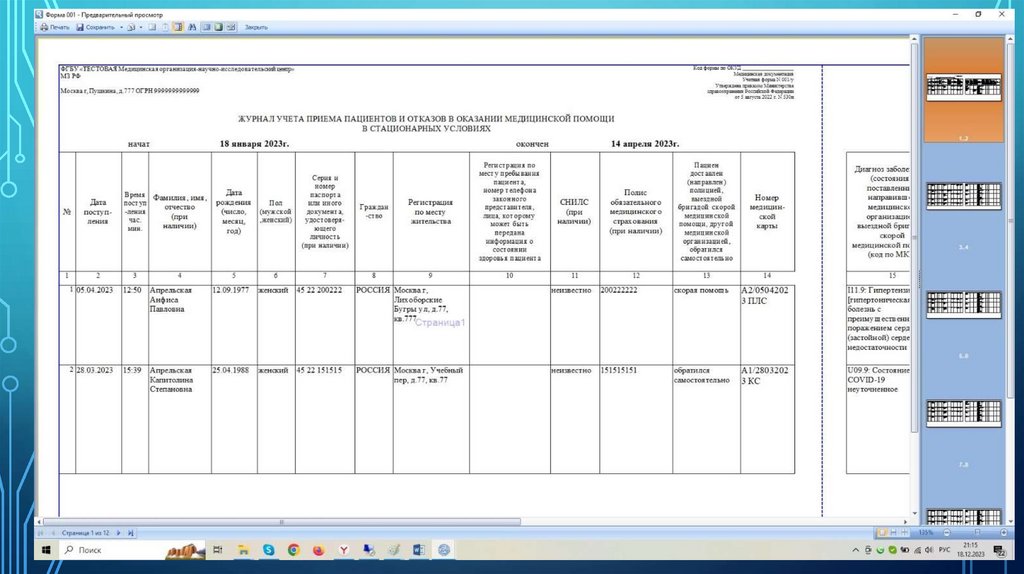Viewport: 1024px width, 574px height.
Task: Click zoom in plus button
Action: tap(1004, 533)
